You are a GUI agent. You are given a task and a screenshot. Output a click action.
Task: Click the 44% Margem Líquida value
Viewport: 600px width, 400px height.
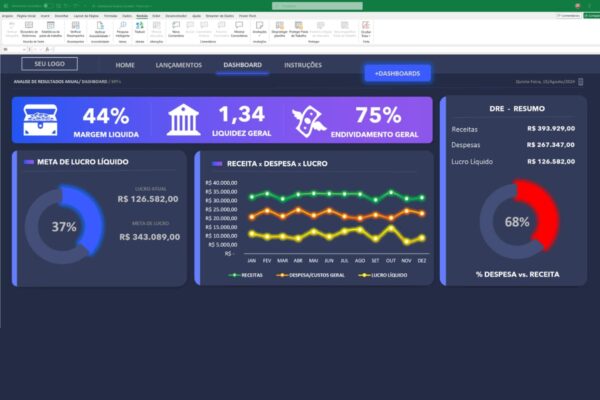click(x=106, y=116)
